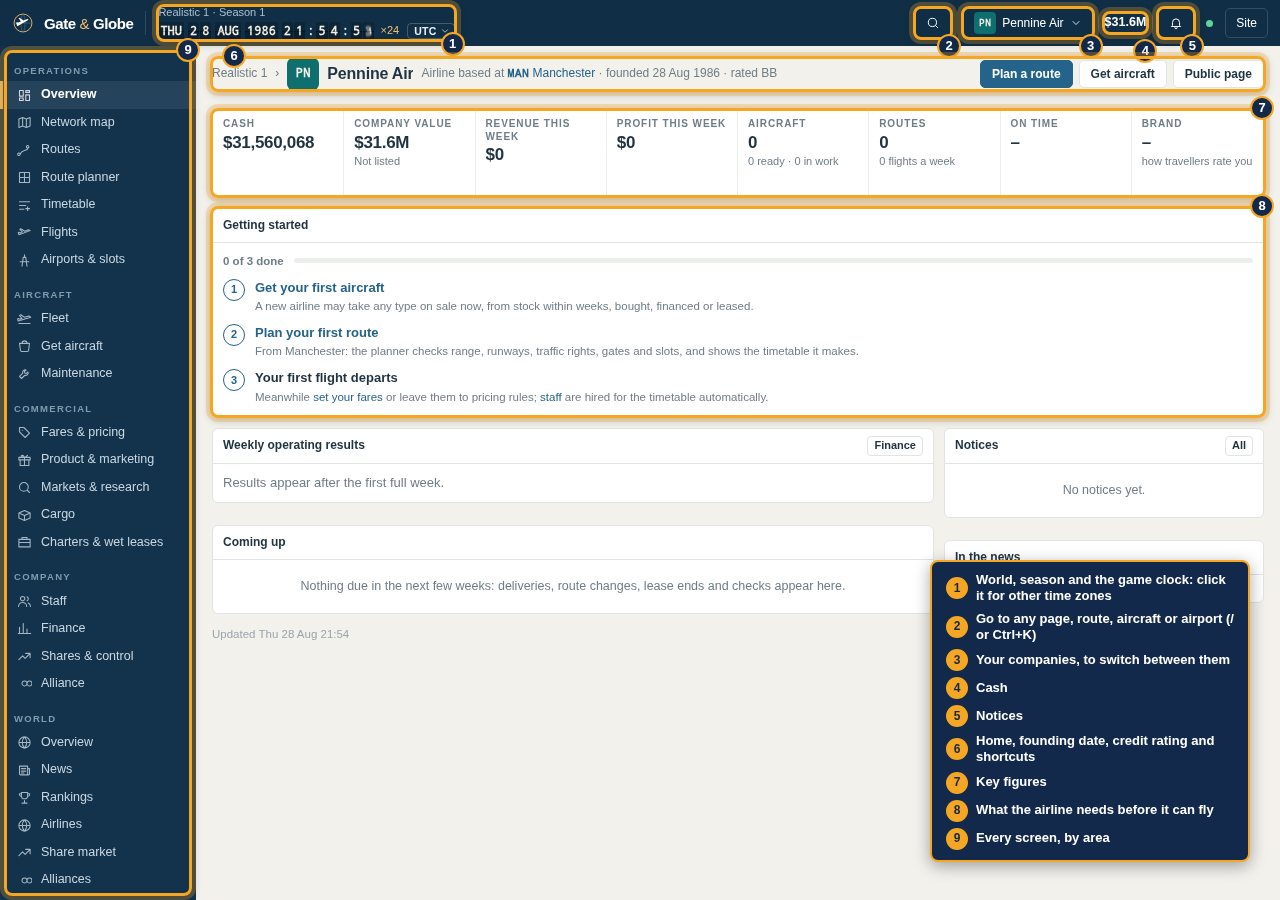The height and width of the screenshot is (900, 1280).
Task: Click the $31.6M cash indicator in top bar
Action: point(1125,22)
